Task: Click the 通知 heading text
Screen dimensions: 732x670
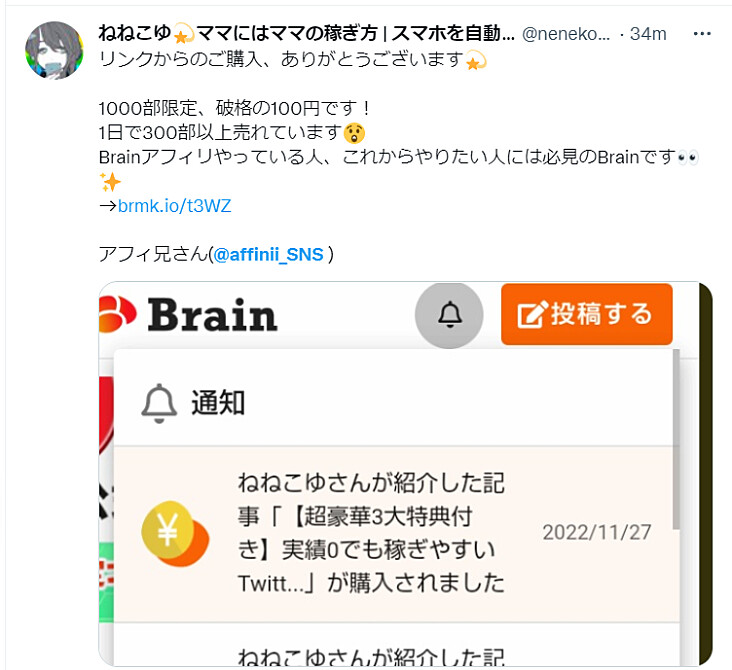Action: pos(218,403)
